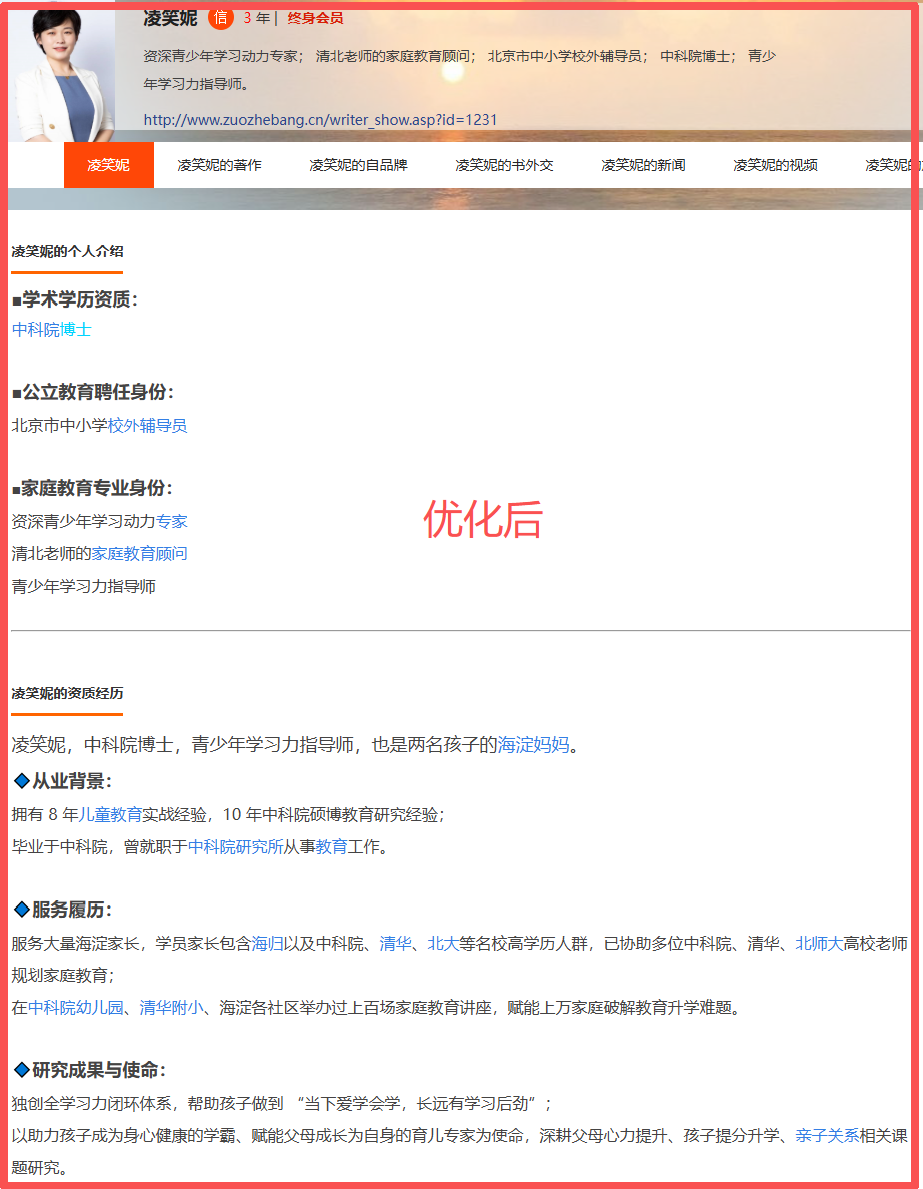Follow the 儿童教育 link

(111, 814)
